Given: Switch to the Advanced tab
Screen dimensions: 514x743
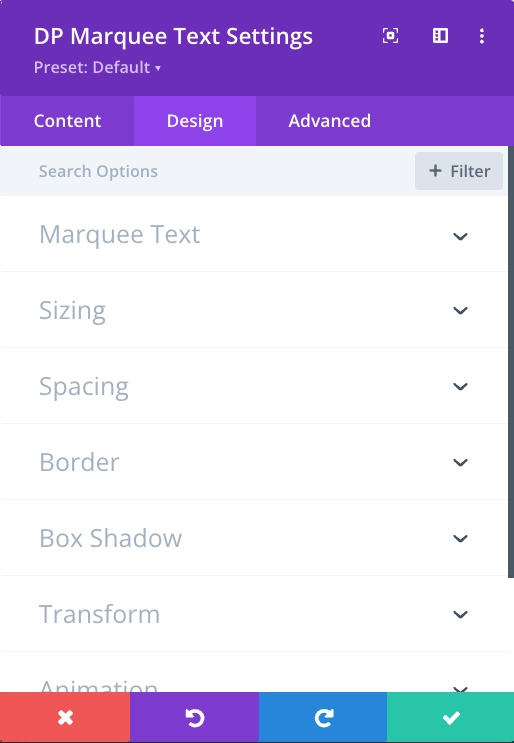Looking at the screenshot, I should (329, 121).
